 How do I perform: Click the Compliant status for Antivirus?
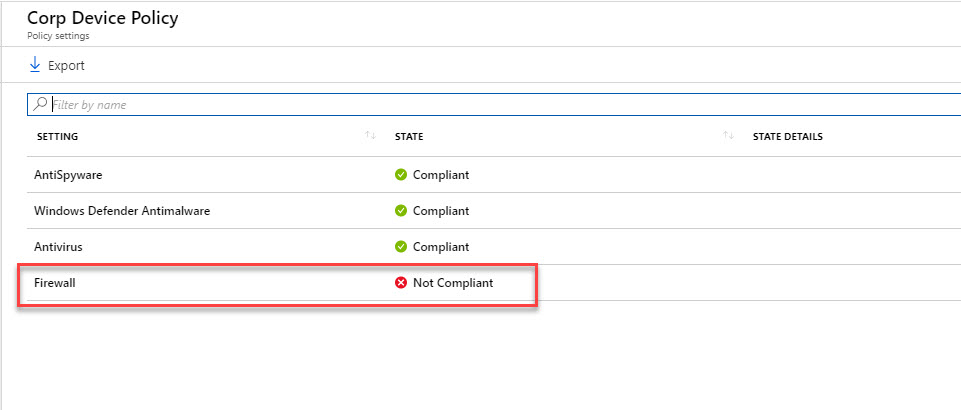tap(441, 247)
